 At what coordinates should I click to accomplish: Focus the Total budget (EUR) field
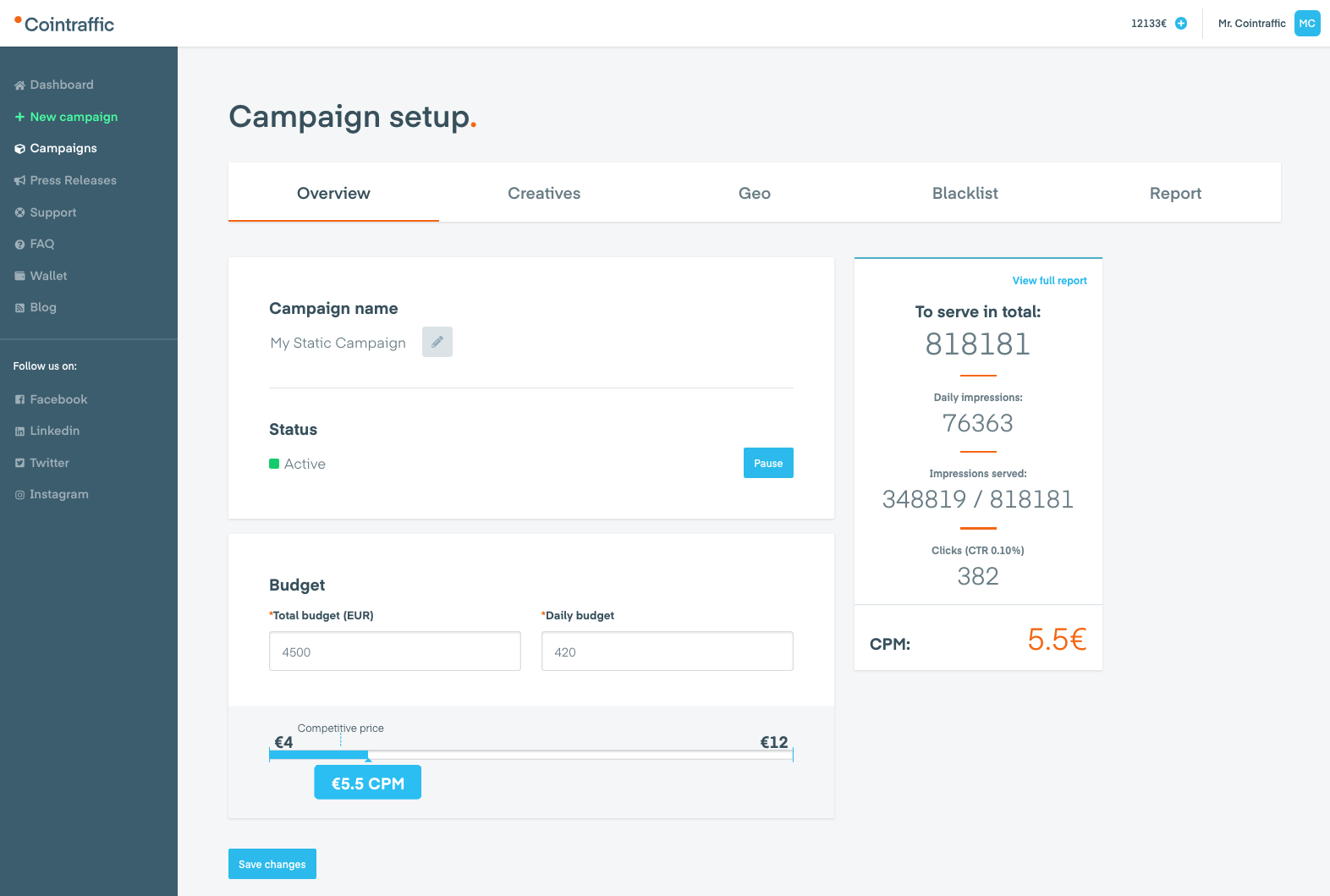(395, 651)
